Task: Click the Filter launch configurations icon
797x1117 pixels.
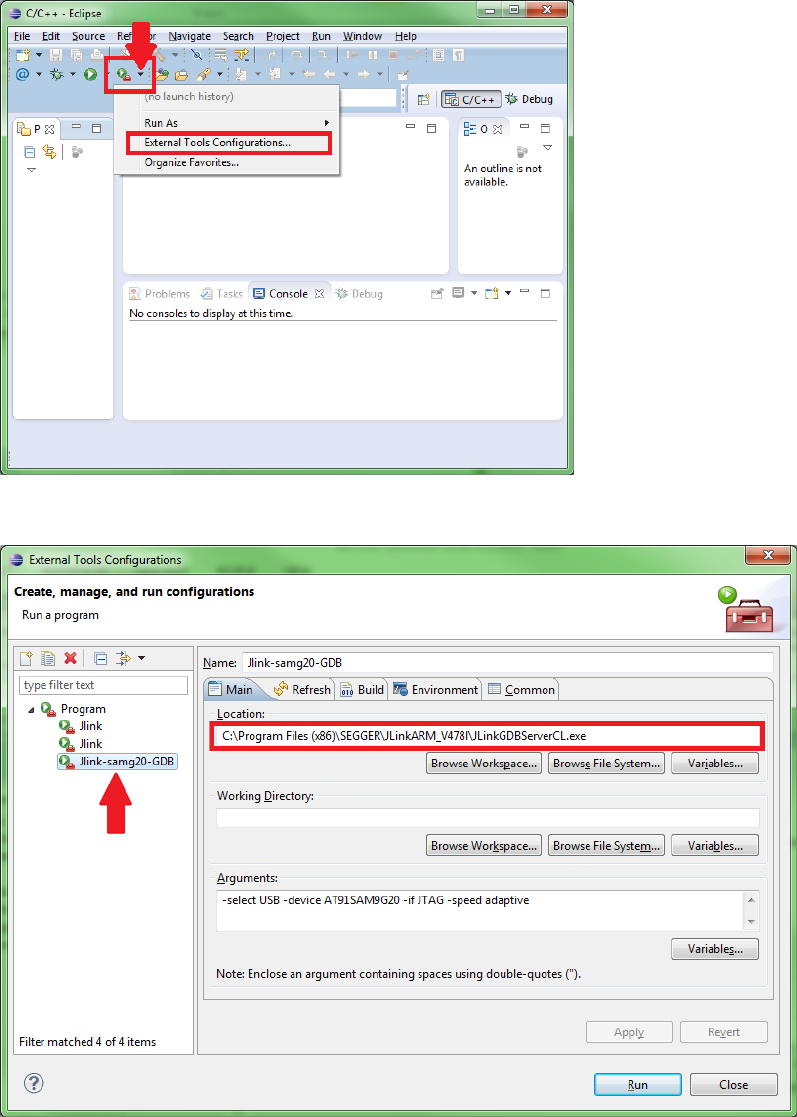Action: coord(123,658)
